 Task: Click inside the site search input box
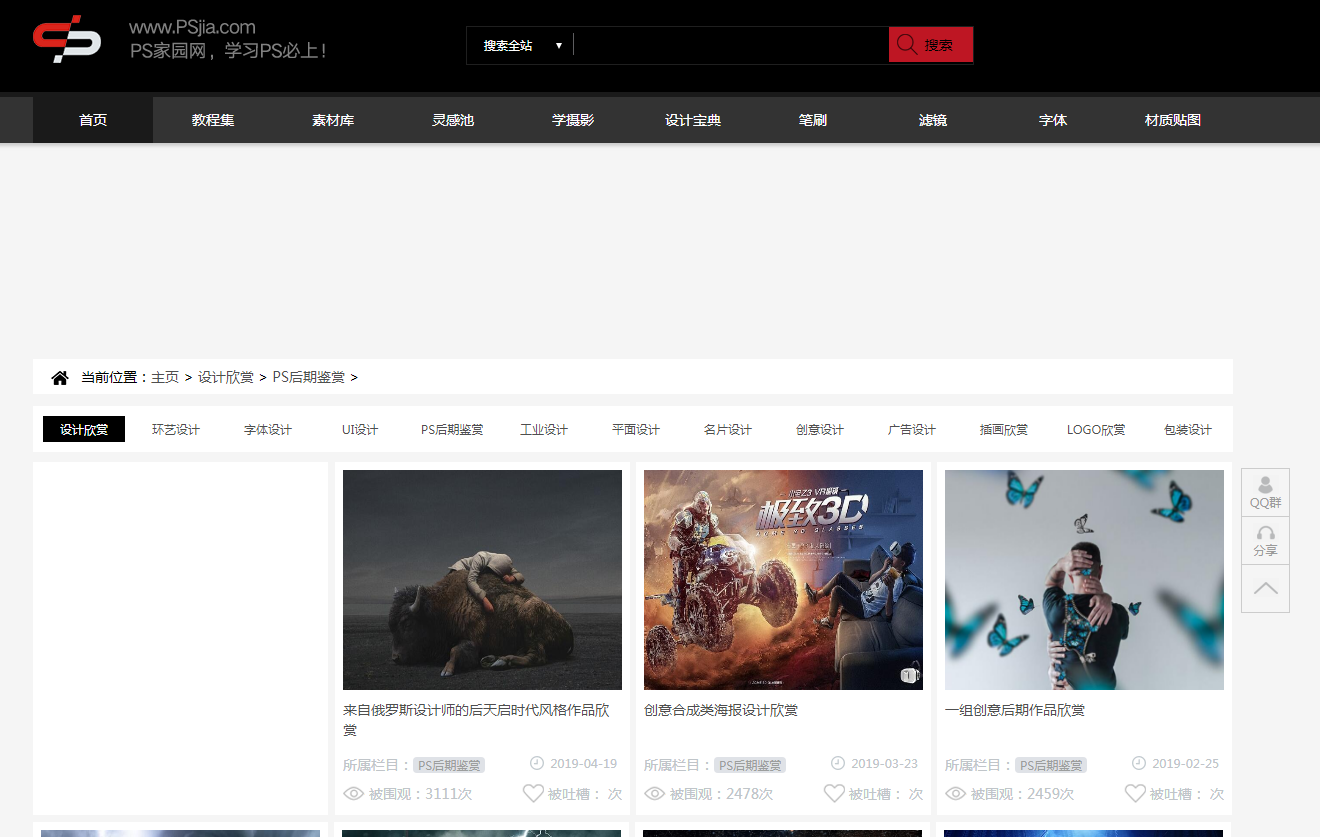click(730, 44)
